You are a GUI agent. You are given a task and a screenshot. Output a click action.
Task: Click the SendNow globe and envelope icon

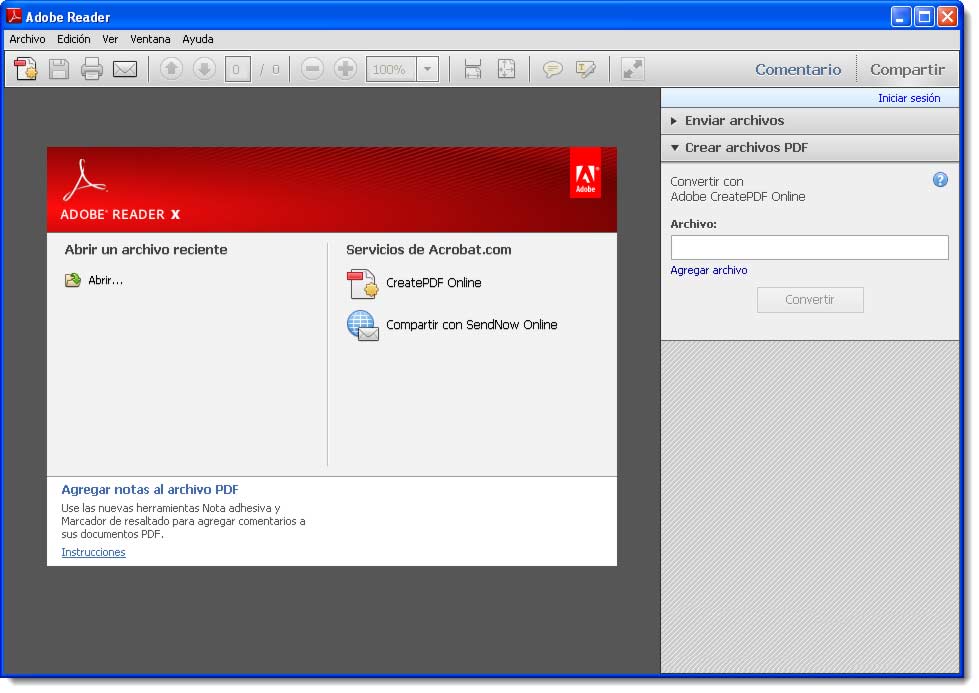click(x=363, y=326)
